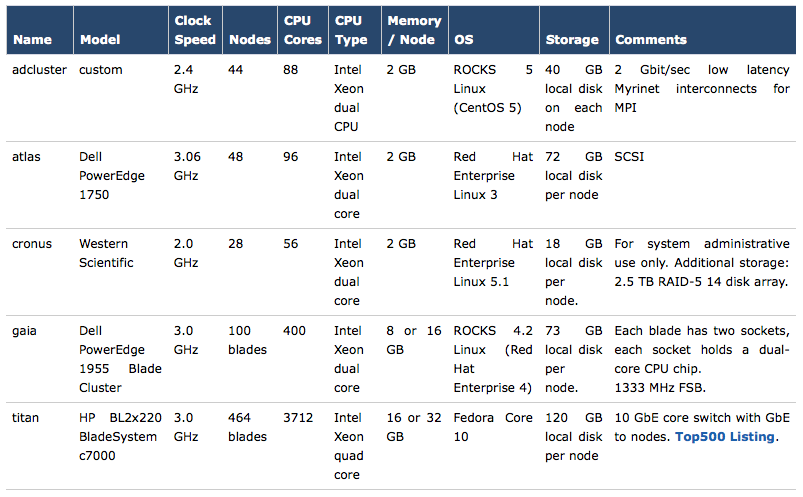Click the Comments column header
This screenshot has height=497, width=803.
click(651, 39)
